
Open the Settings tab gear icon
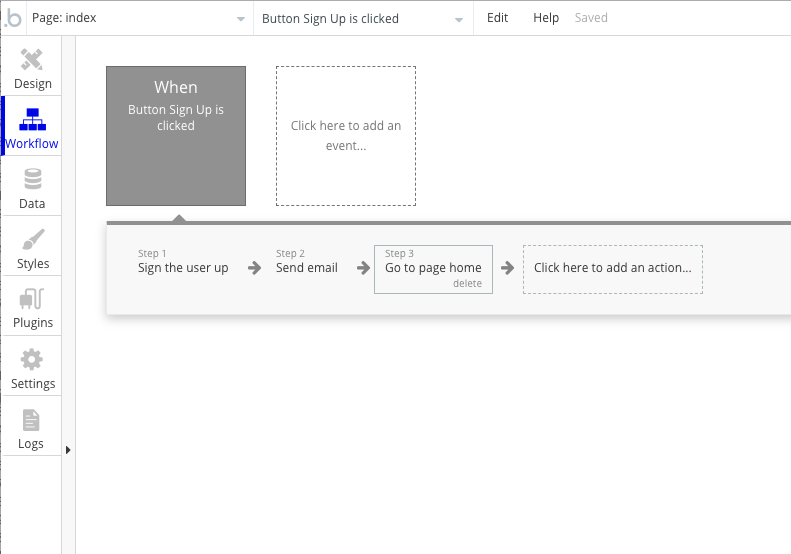32,360
